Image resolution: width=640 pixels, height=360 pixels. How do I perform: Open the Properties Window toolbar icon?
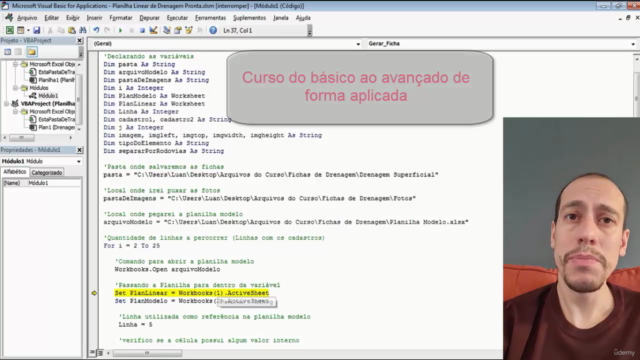(178, 30)
